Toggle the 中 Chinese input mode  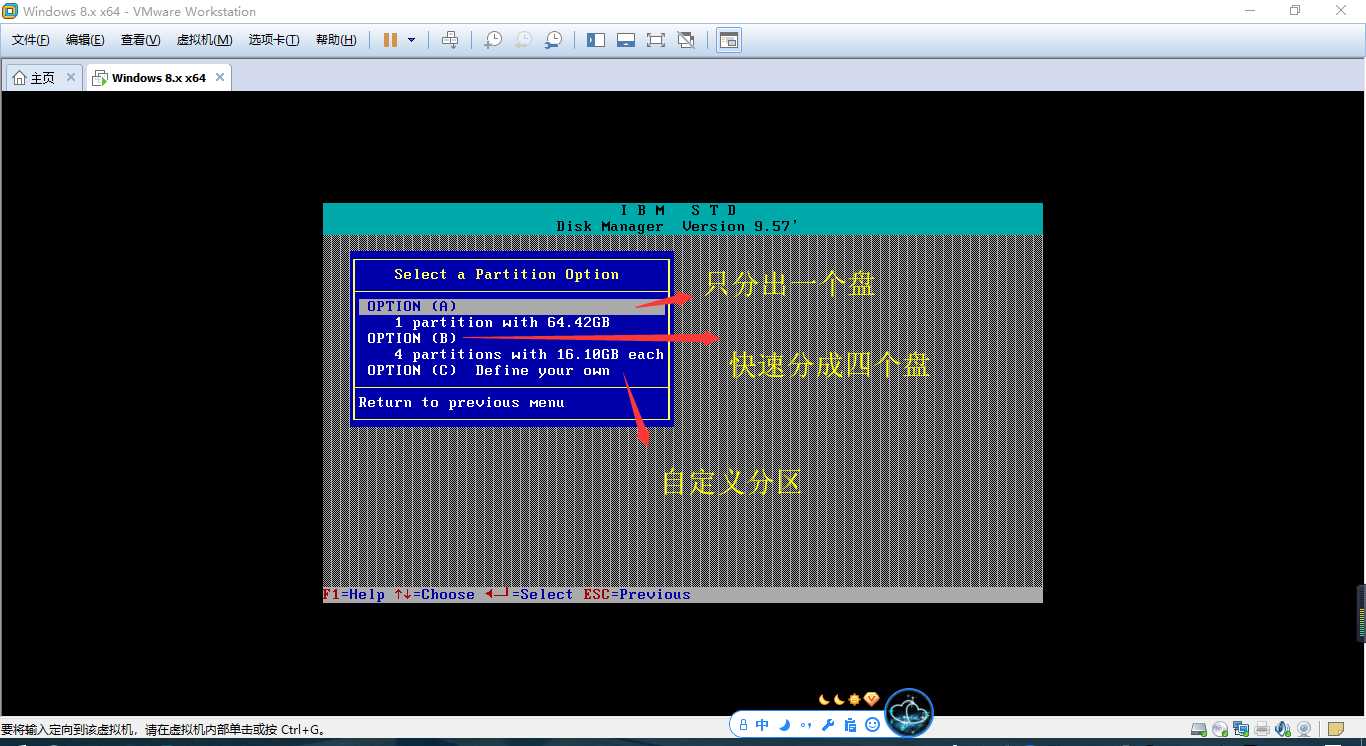click(x=762, y=725)
